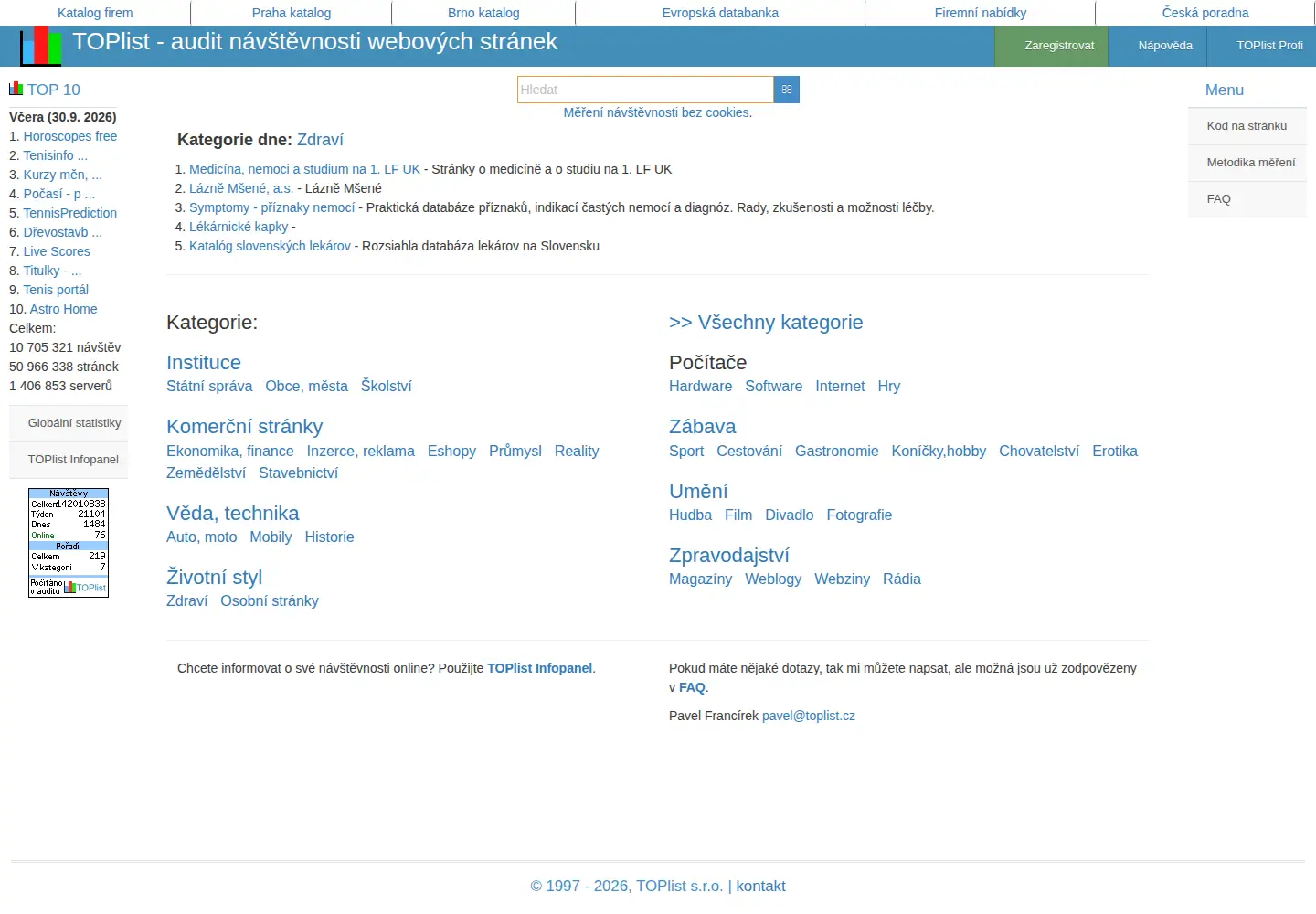Open Česká poradna top link
1316x914 pixels.
1205,13
